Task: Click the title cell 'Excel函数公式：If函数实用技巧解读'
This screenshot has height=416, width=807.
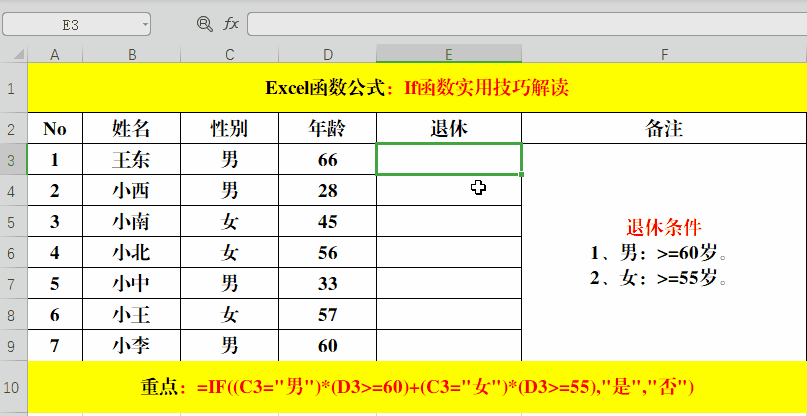Action: click(417, 88)
